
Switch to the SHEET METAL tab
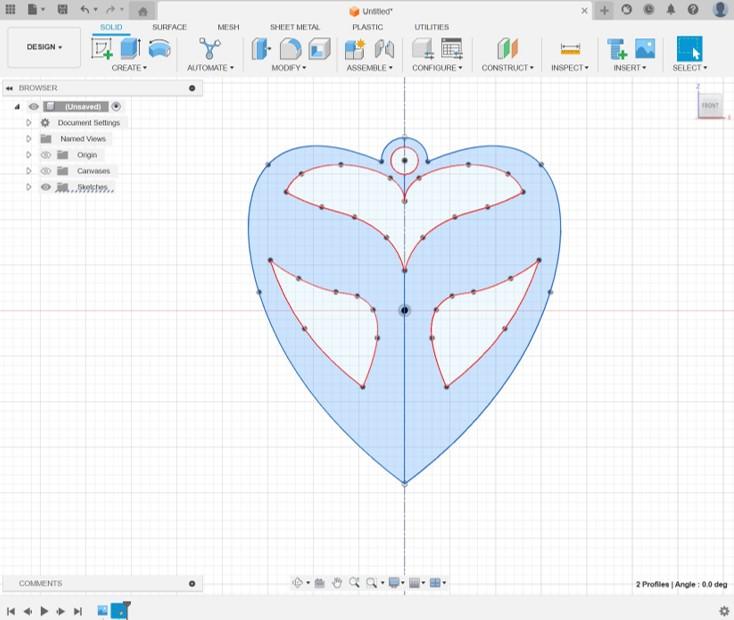point(295,27)
